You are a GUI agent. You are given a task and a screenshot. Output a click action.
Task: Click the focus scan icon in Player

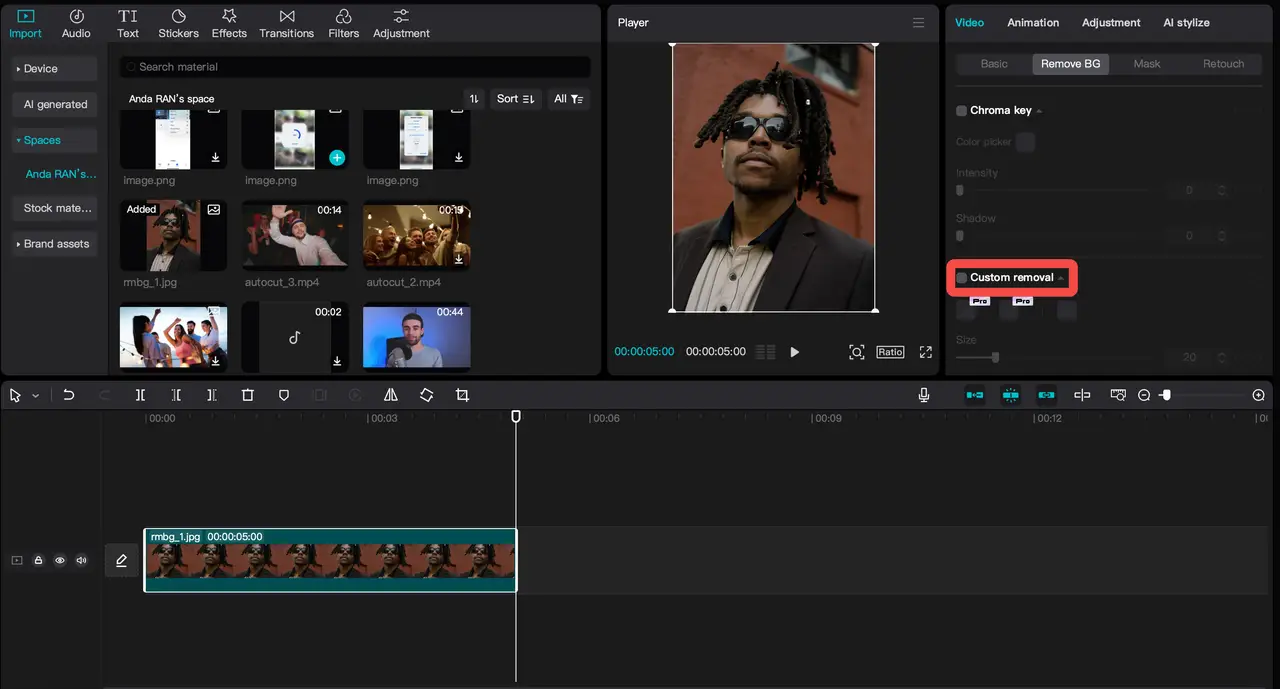click(x=856, y=352)
